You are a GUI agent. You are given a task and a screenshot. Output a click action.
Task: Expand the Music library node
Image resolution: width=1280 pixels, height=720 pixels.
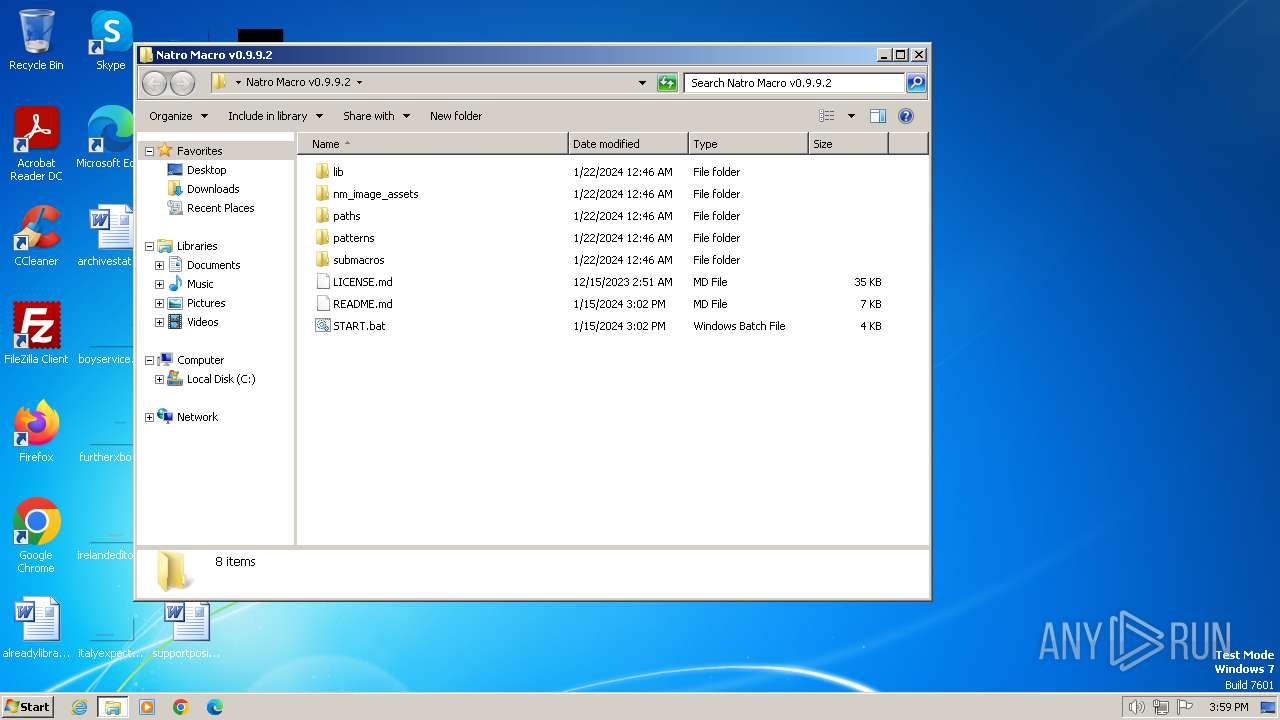point(159,284)
